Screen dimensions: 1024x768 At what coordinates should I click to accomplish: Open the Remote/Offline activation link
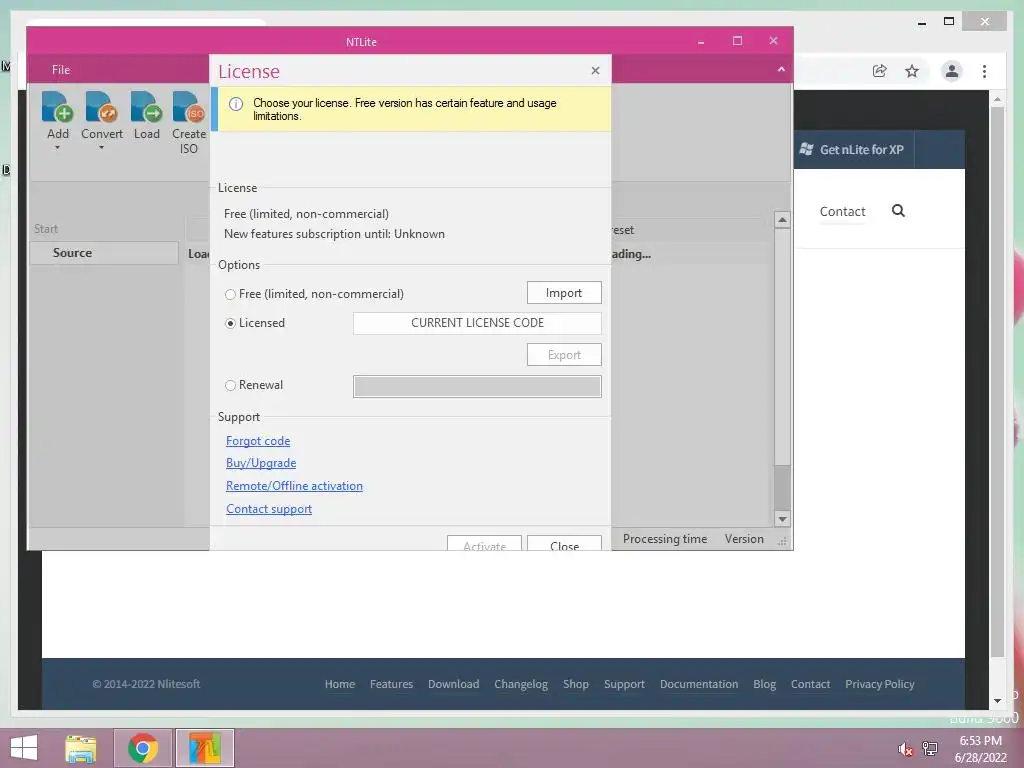(x=295, y=486)
